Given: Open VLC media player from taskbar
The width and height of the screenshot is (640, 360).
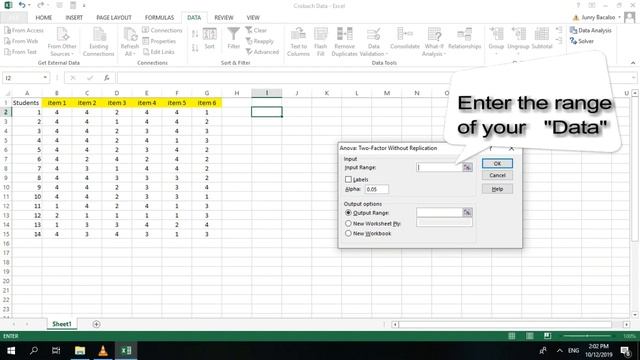Looking at the screenshot, I should coord(103,351).
